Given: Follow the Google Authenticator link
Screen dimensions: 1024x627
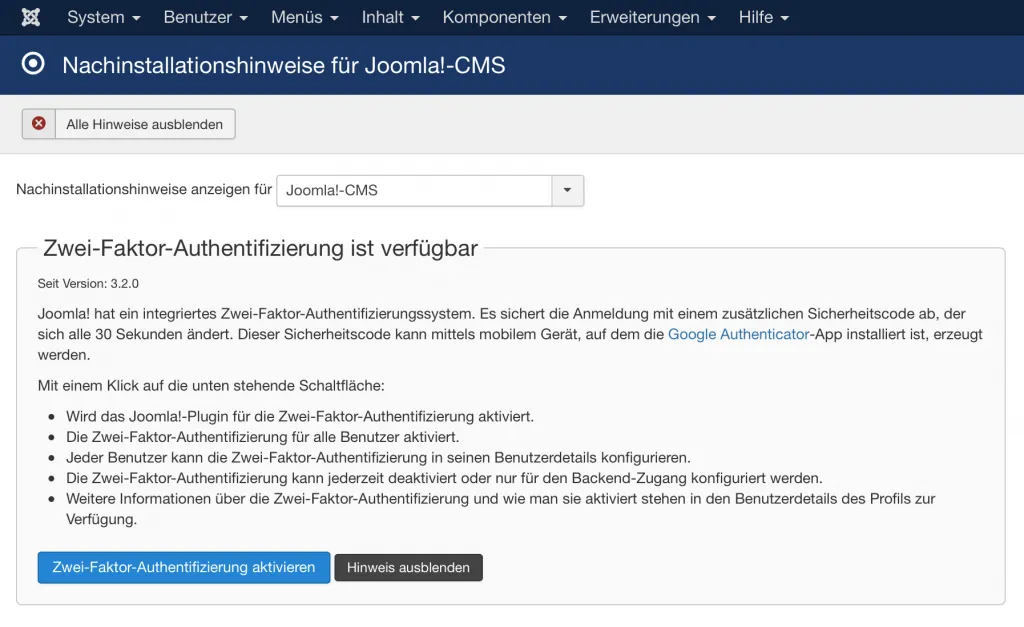Looking at the screenshot, I should (738, 334).
